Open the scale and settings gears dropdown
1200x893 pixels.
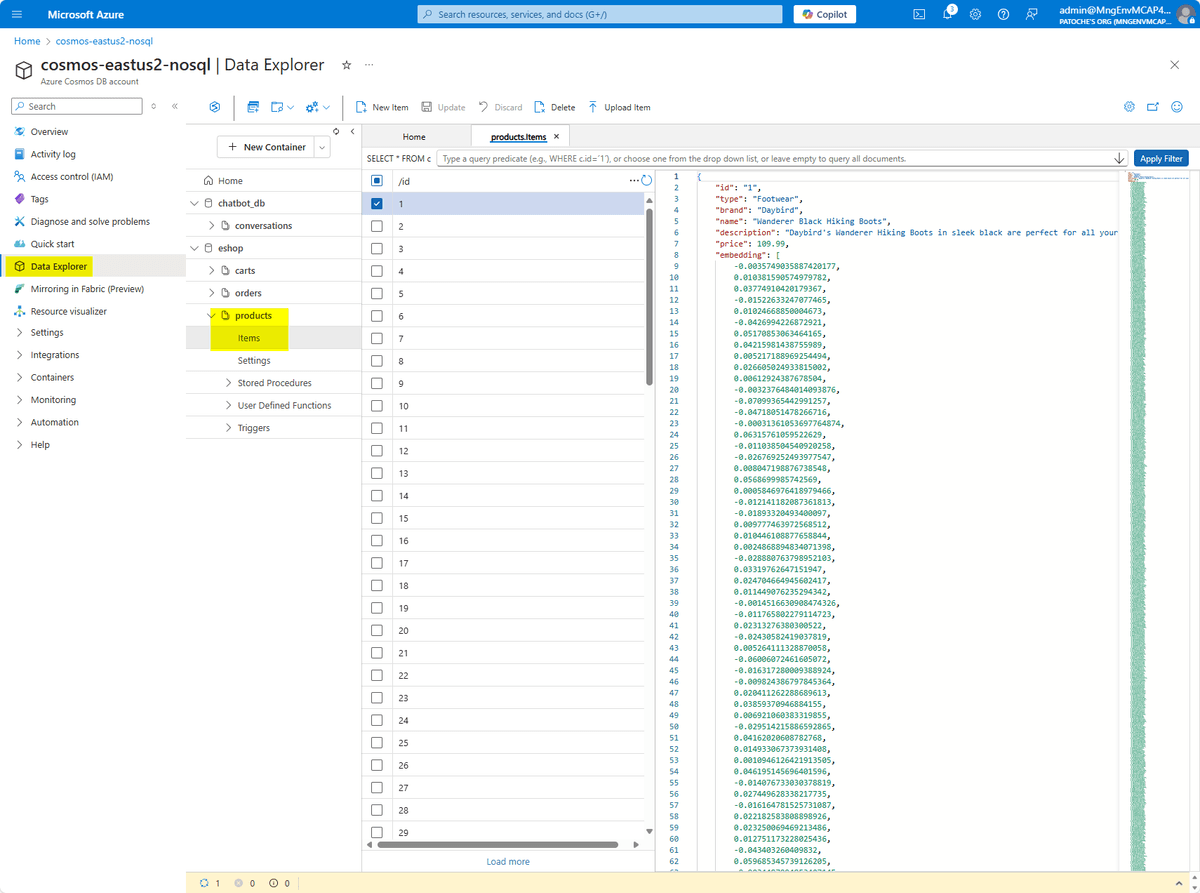[318, 107]
